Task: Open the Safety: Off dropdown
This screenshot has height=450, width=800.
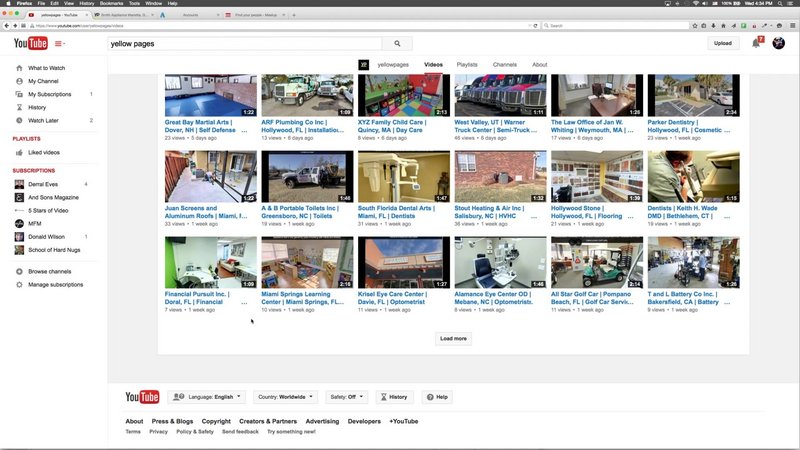Action: [x=346, y=397]
